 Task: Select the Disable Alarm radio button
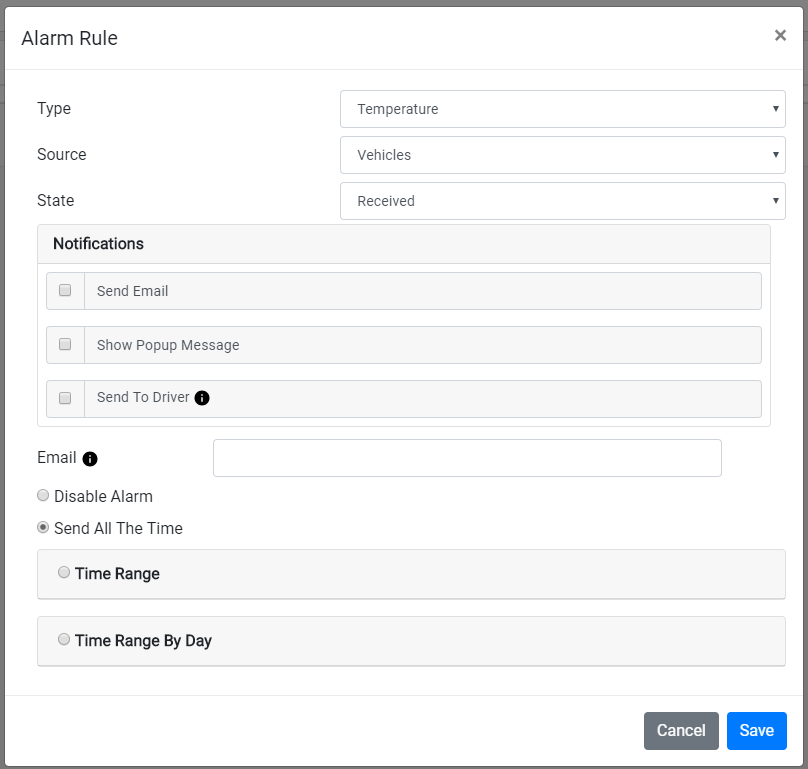(x=43, y=495)
